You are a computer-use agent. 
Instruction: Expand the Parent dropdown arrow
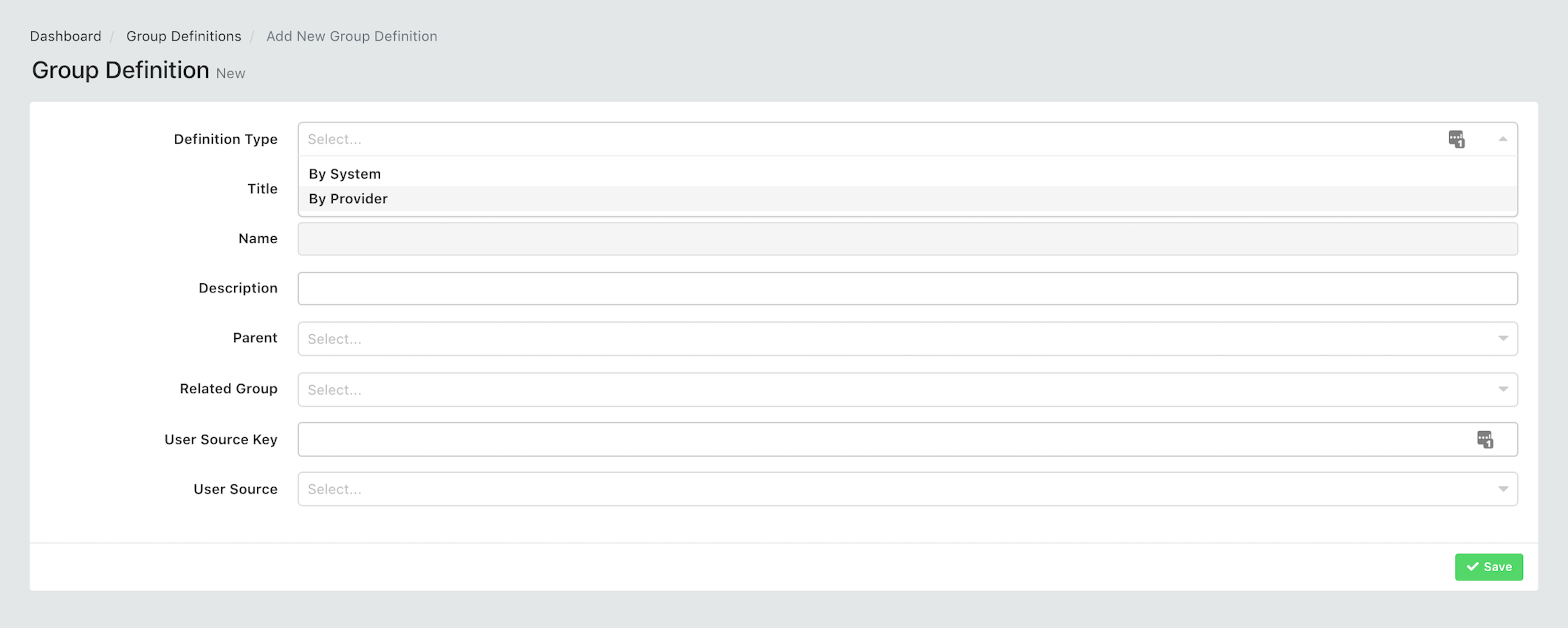1502,339
